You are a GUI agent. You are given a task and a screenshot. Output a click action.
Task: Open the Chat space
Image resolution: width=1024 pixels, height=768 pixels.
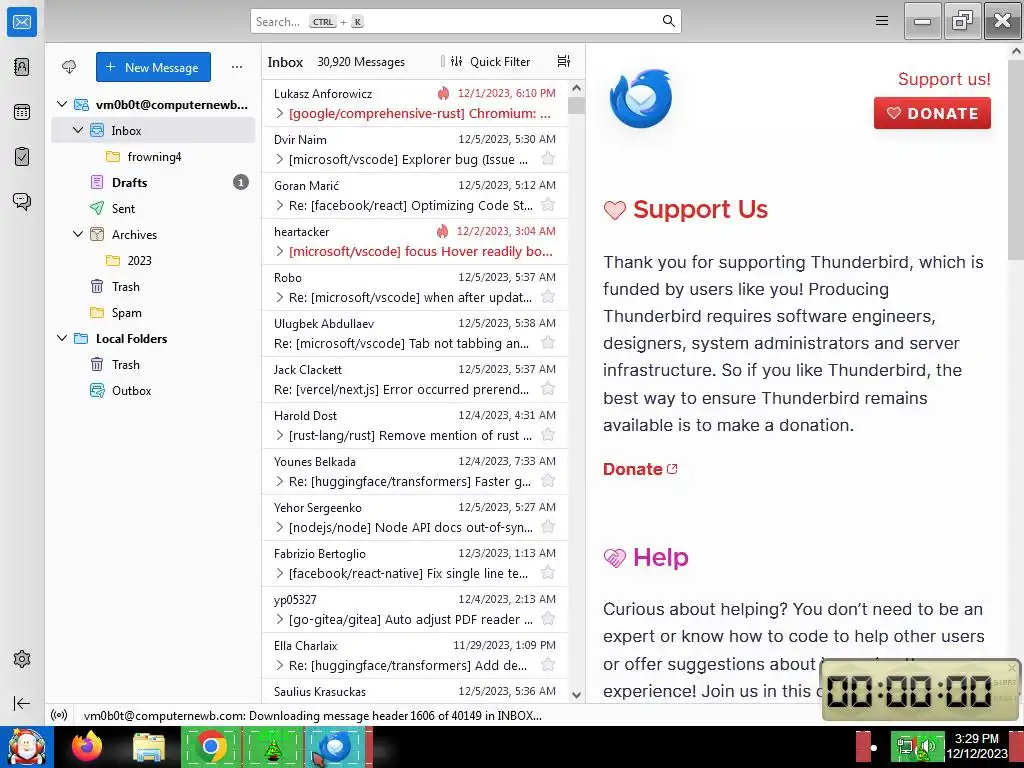coord(22,201)
